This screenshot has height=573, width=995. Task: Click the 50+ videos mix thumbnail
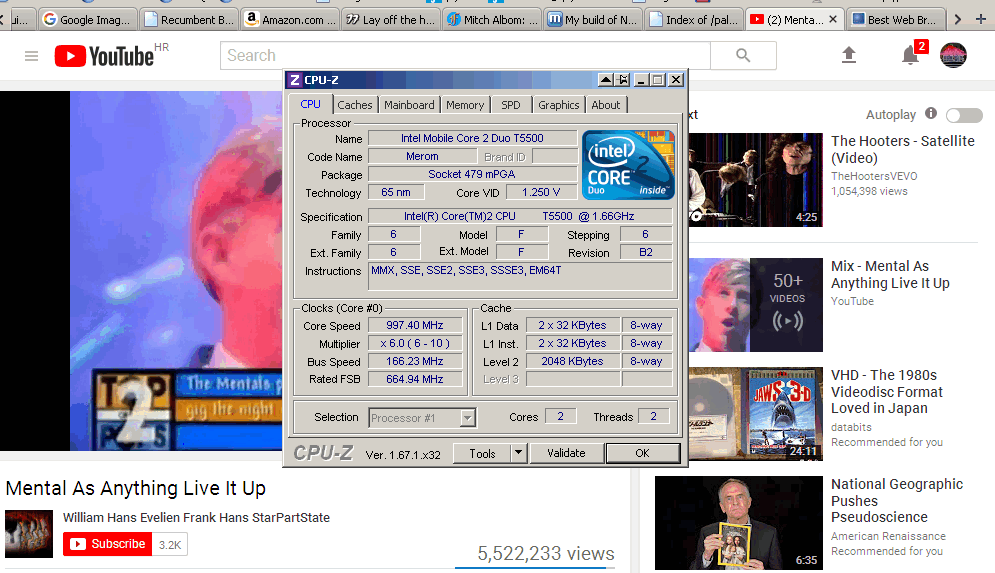755,305
